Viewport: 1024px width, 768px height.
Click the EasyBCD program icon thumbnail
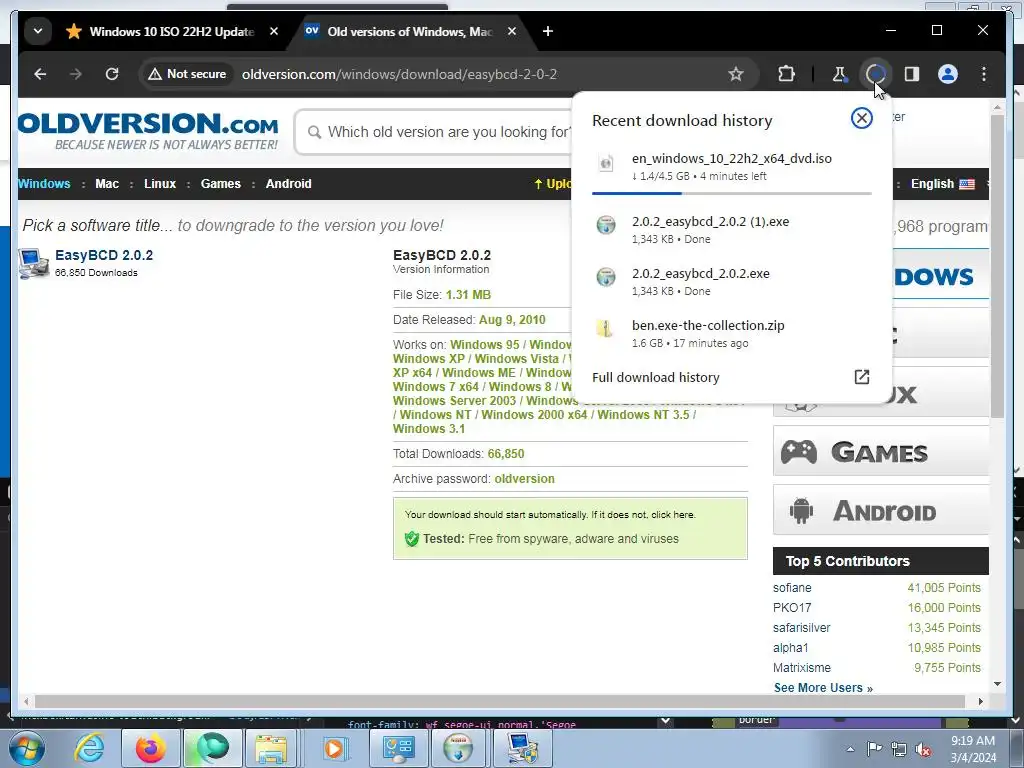33,263
